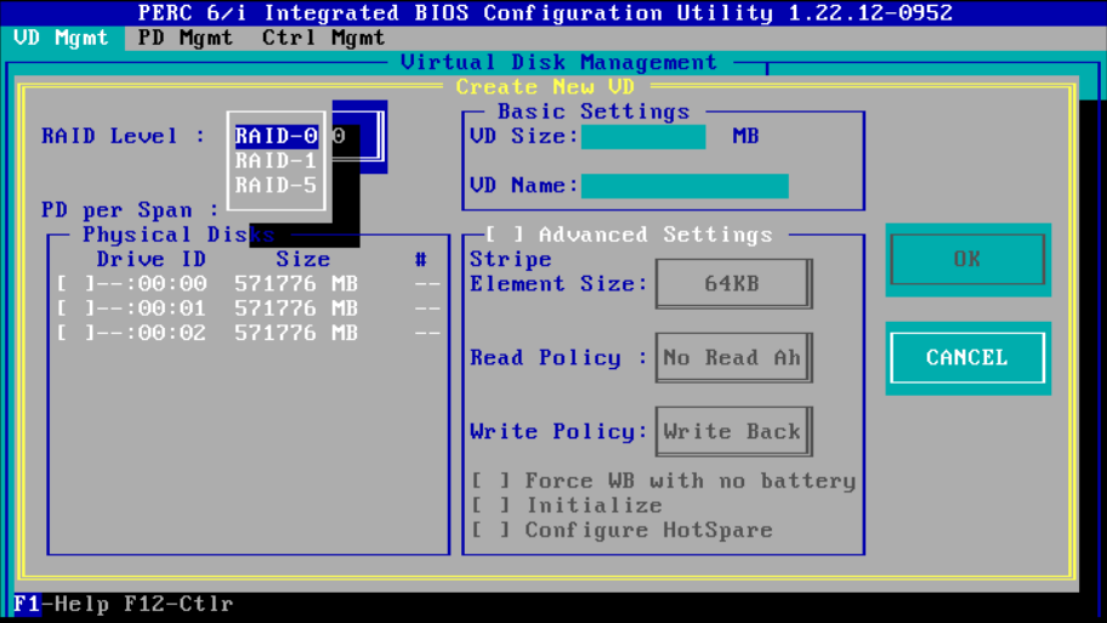The width and height of the screenshot is (1108, 623).
Task: Open the Stripe Element Size 64KB dropdown
Action: point(733,284)
